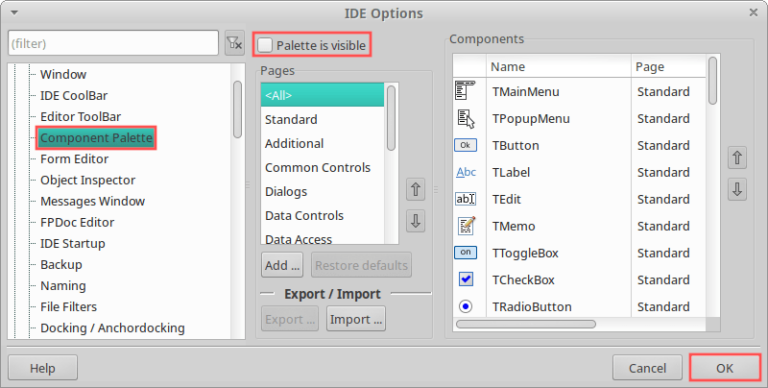Select the TPopupMenu row name

tap(531, 119)
